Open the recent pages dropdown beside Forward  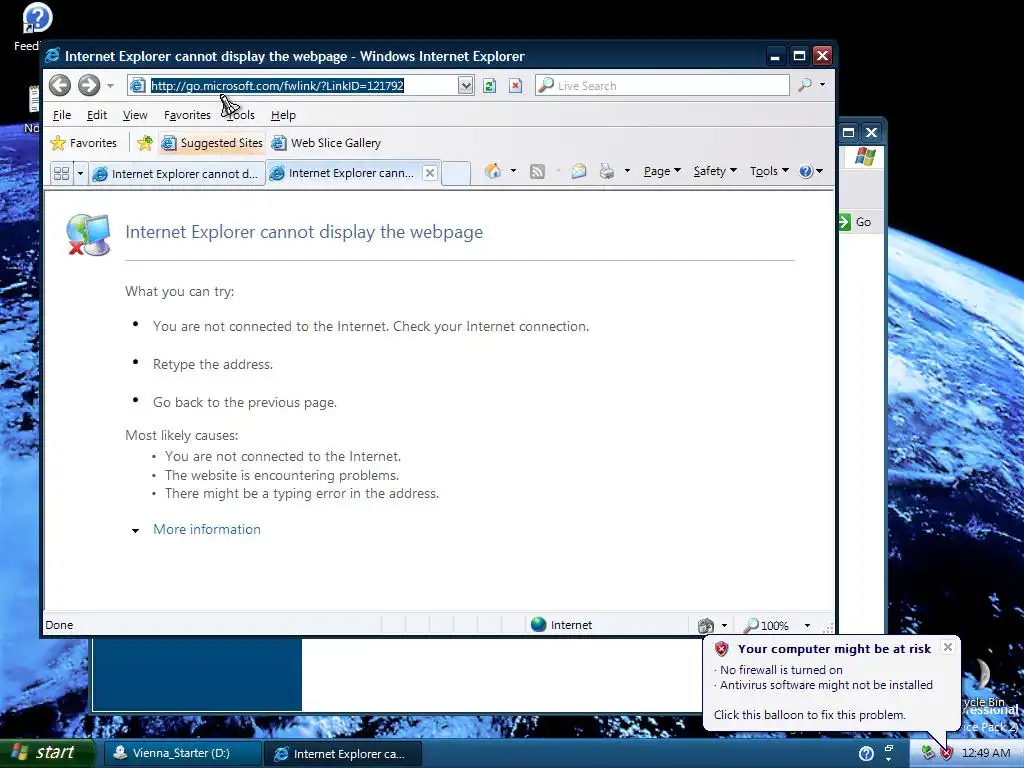click(110, 86)
